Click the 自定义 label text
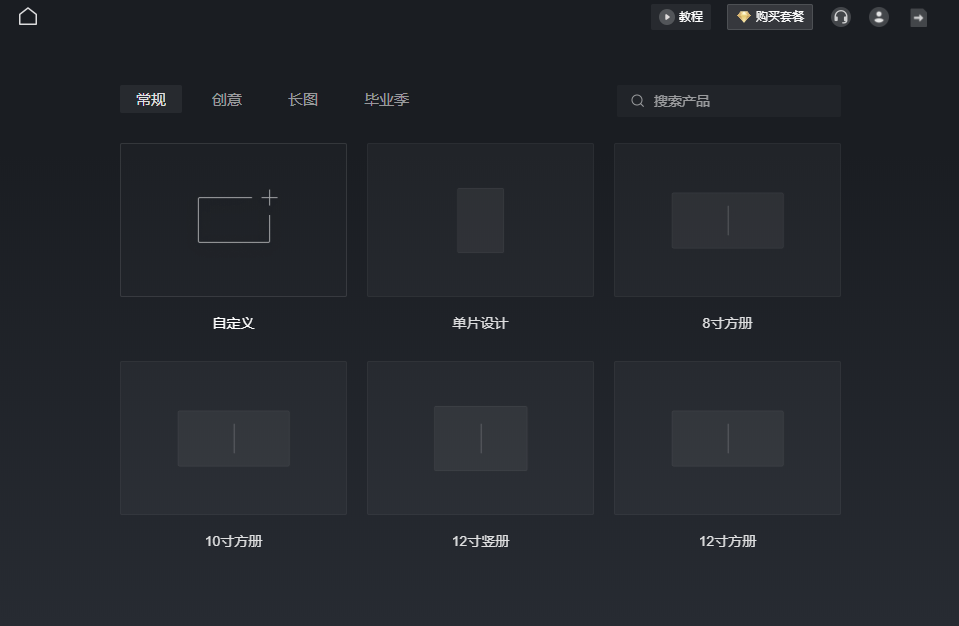This screenshot has width=959, height=626. click(x=233, y=323)
